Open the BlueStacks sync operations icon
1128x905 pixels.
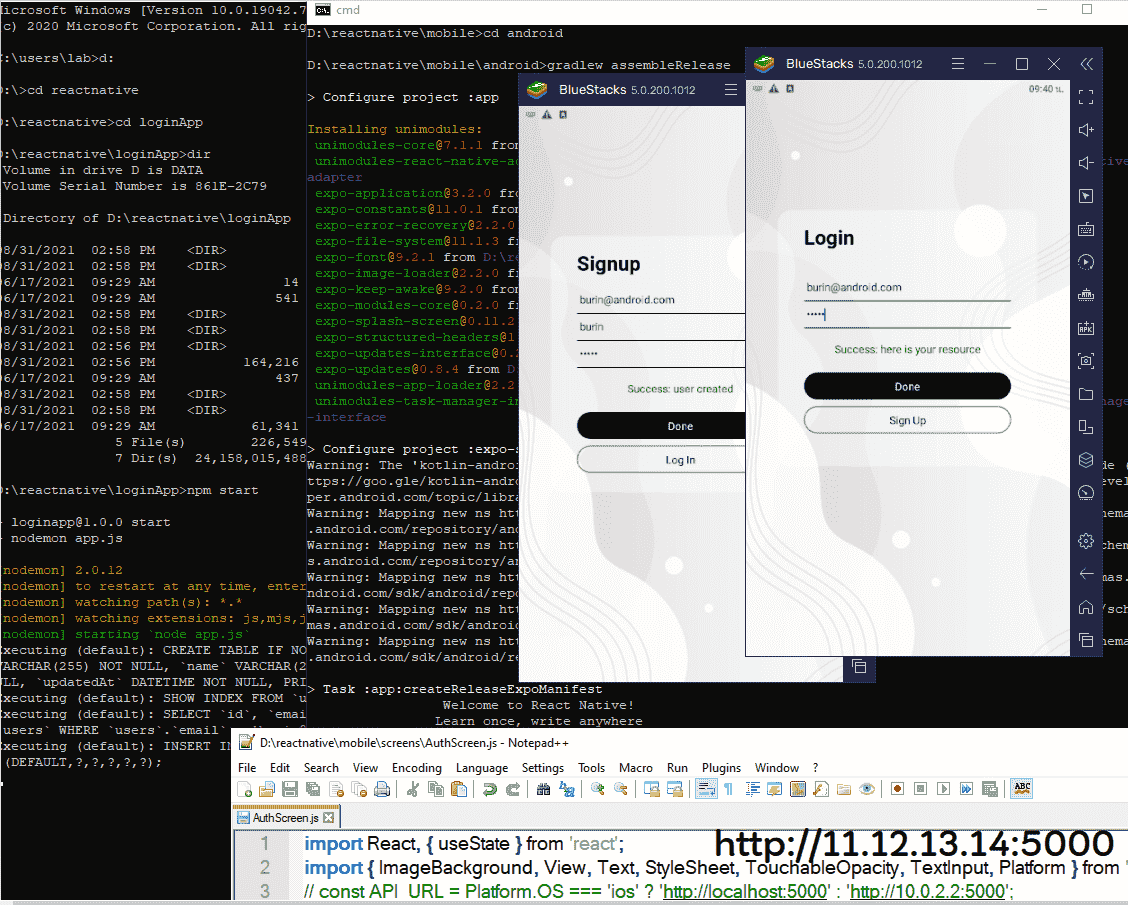pos(1086,263)
